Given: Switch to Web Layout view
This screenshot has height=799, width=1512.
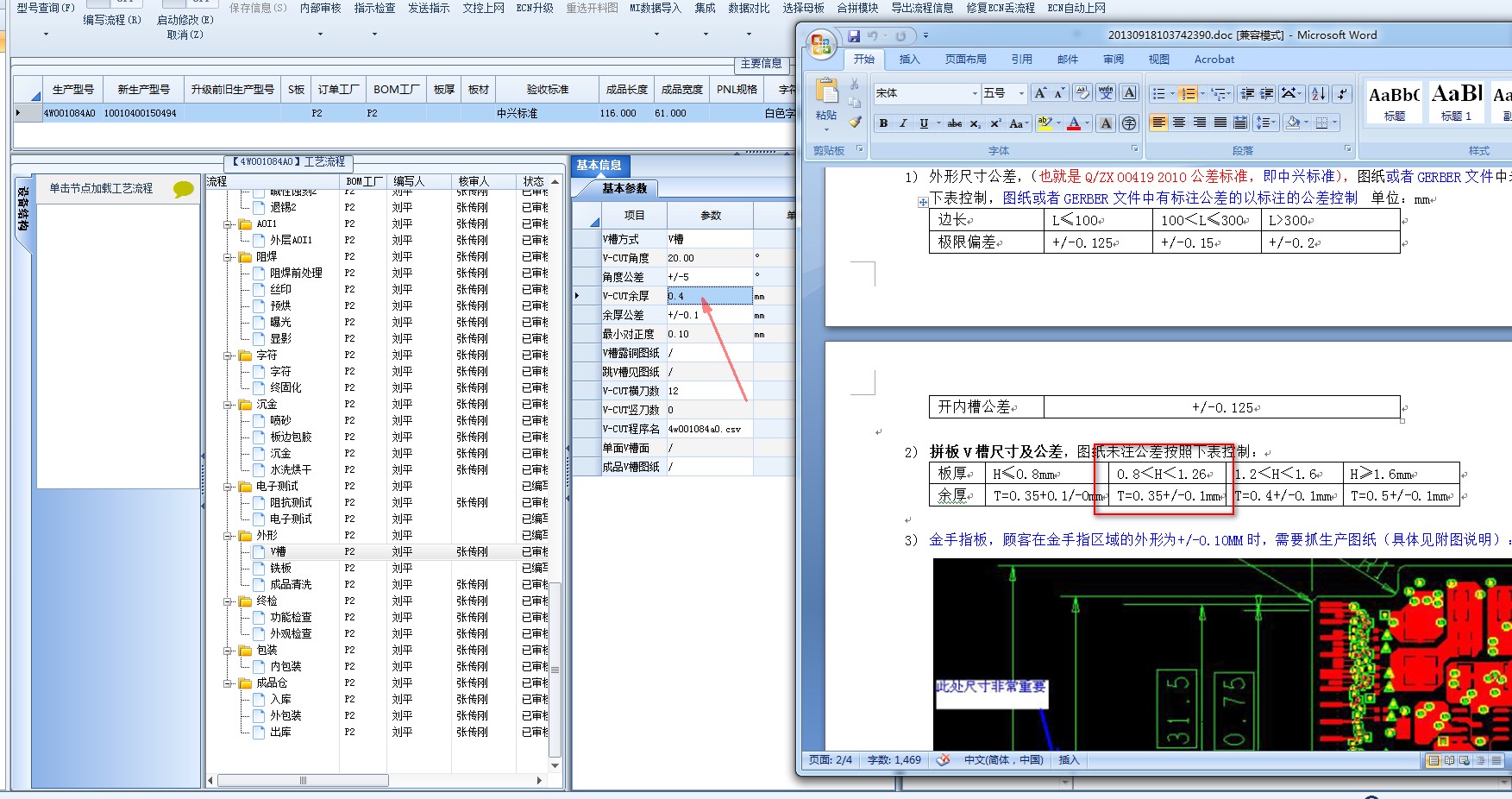Looking at the screenshot, I should (1465, 760).
